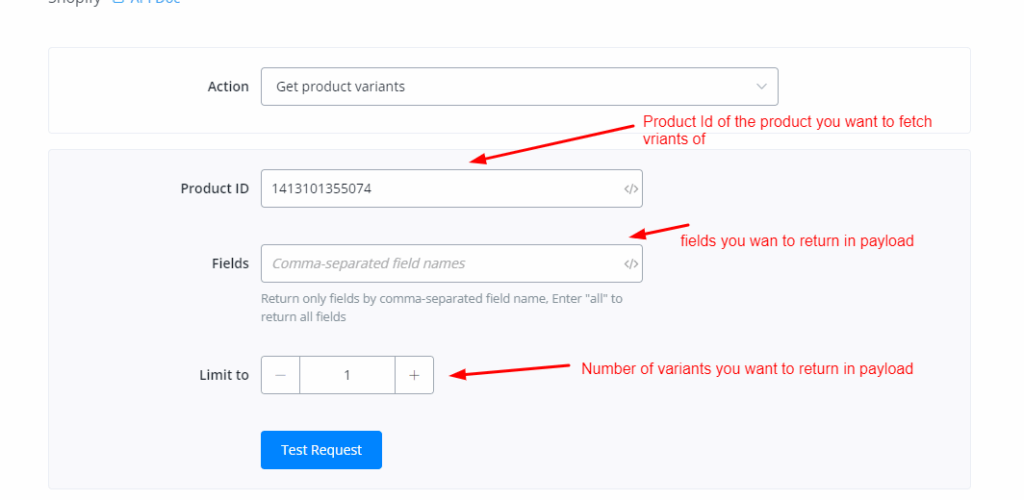Expand the Action dropdown chevron arrow
This screenshot has width=1024, height=500.
pos(762,87)
